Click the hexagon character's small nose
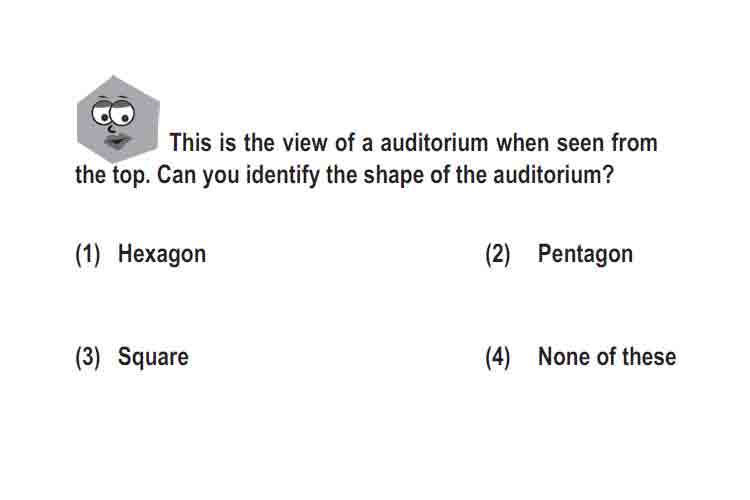This screenshot has width=750, height=500. coord(111,128)
